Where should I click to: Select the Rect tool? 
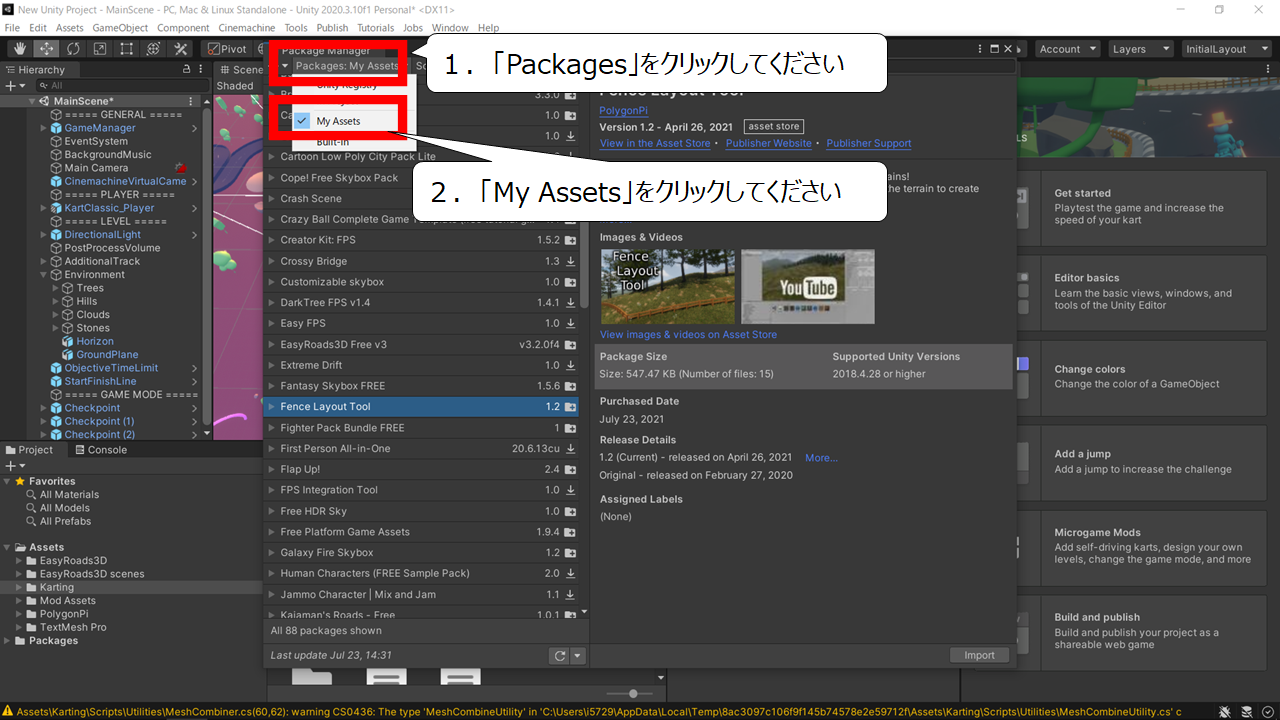coord(127,48)
